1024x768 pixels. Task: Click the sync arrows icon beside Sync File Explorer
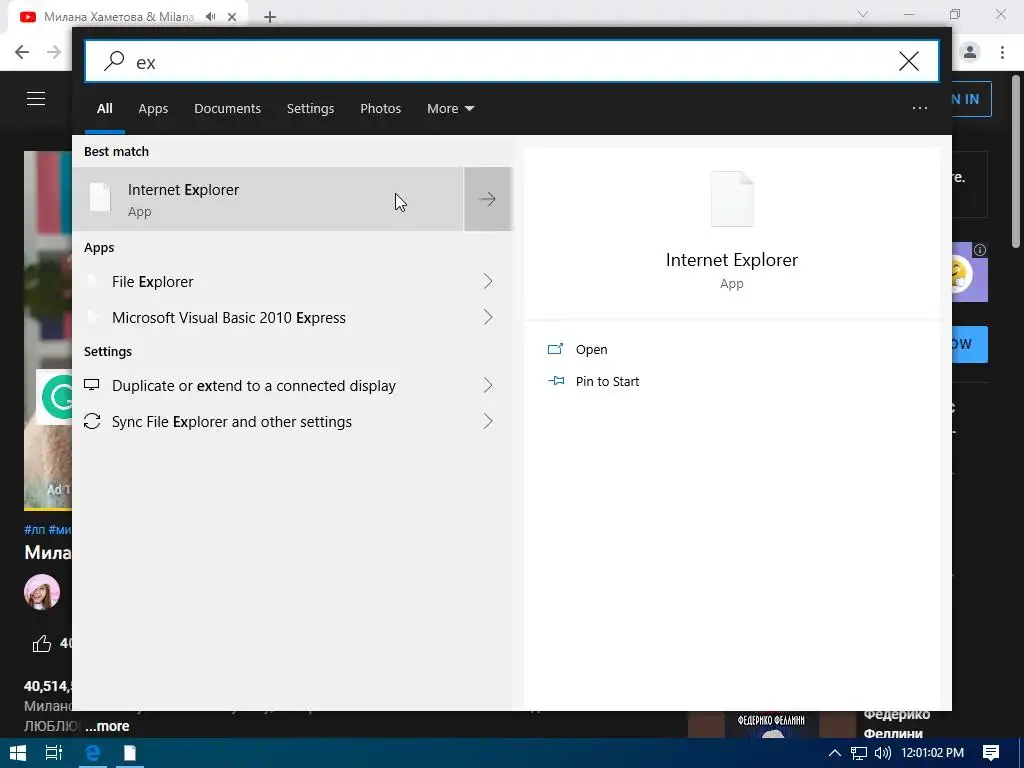pyautogui.click(x=92, y=421)
